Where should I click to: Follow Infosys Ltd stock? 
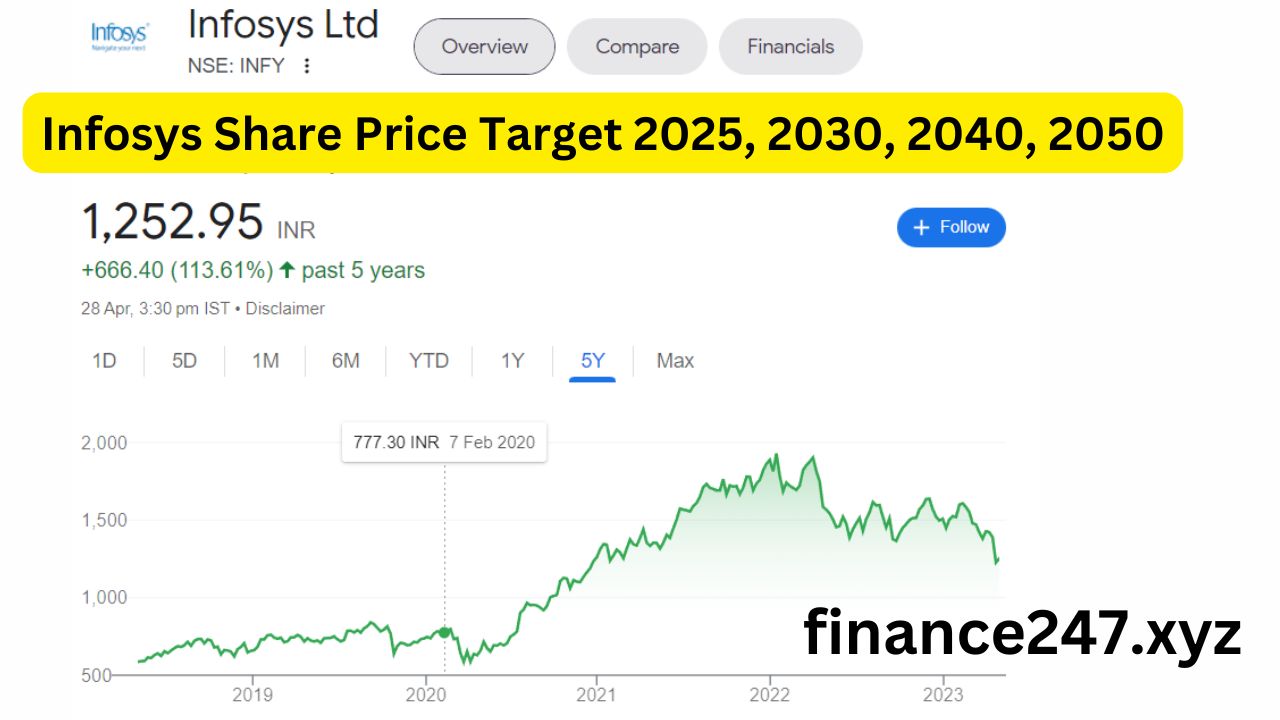(951, 228)
